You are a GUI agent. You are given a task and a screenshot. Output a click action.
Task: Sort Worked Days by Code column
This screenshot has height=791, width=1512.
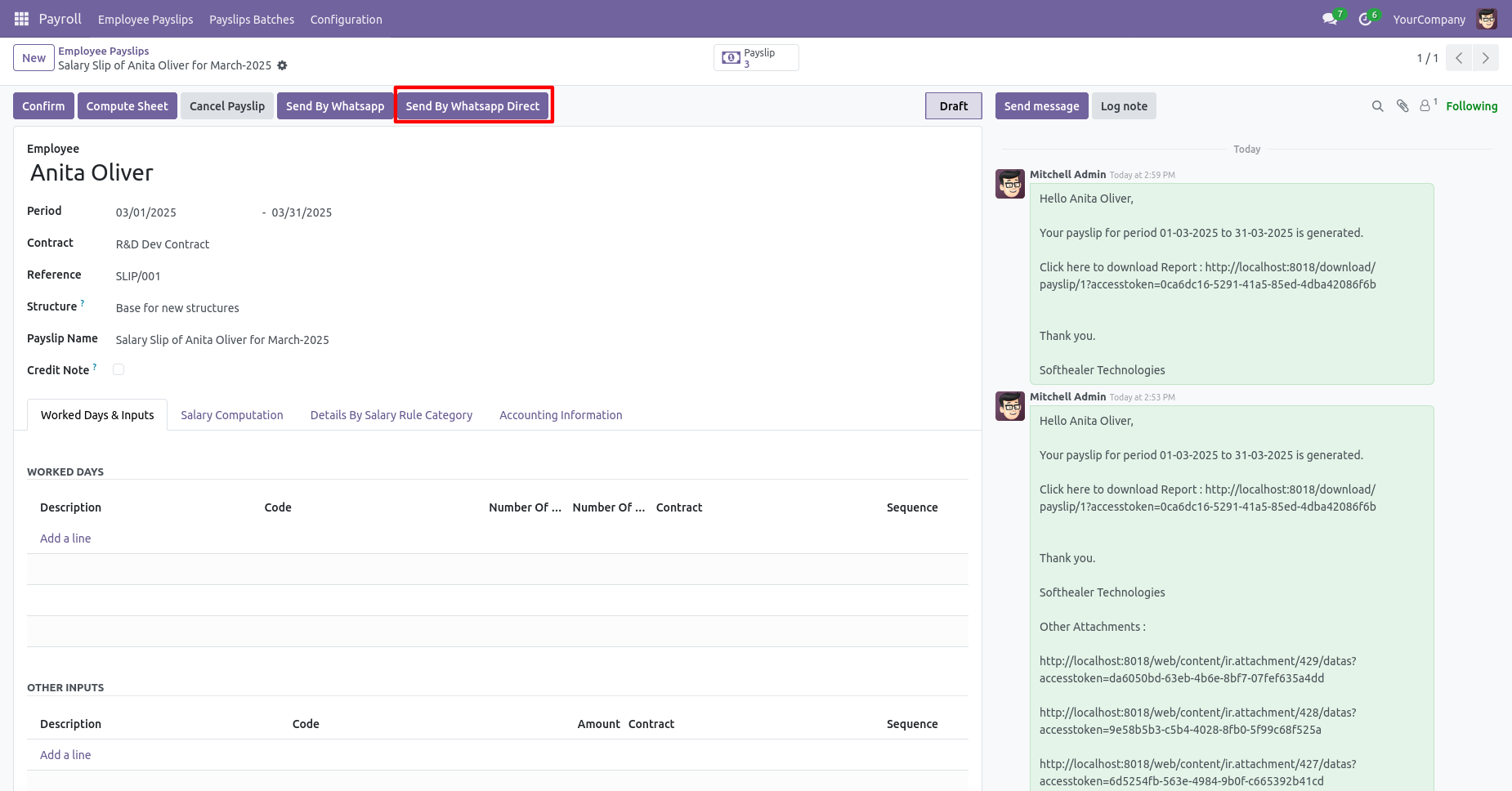coord(278,507)
